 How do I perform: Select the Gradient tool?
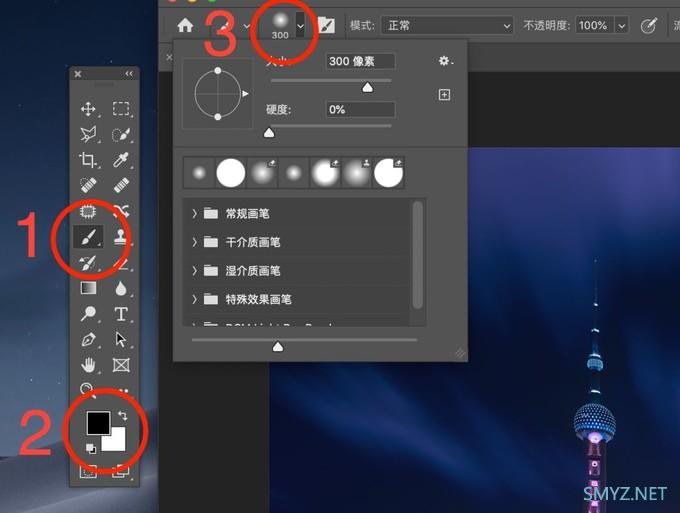coord(88,288)
